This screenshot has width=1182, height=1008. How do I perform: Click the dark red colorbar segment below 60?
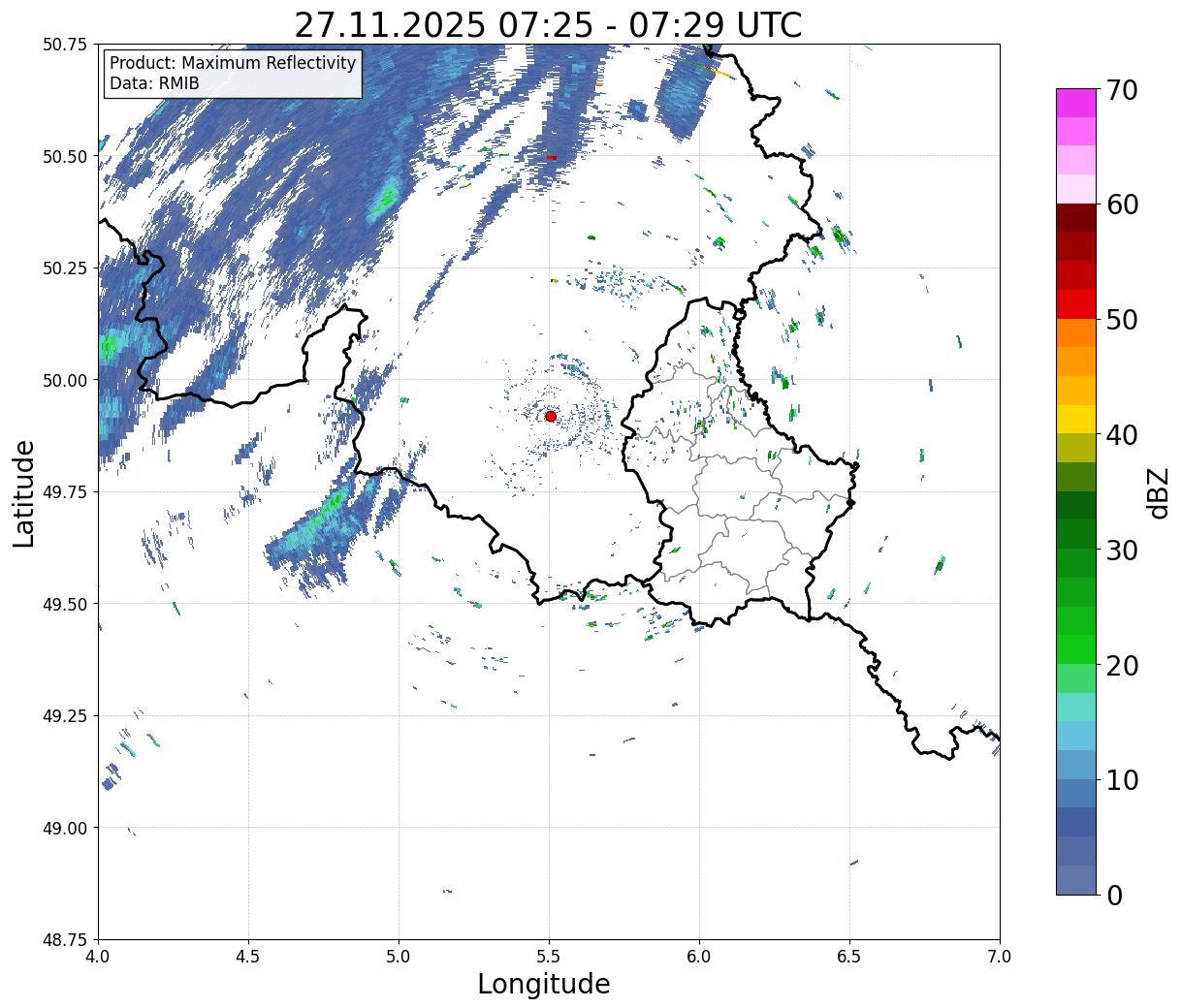pos(1076,218)
